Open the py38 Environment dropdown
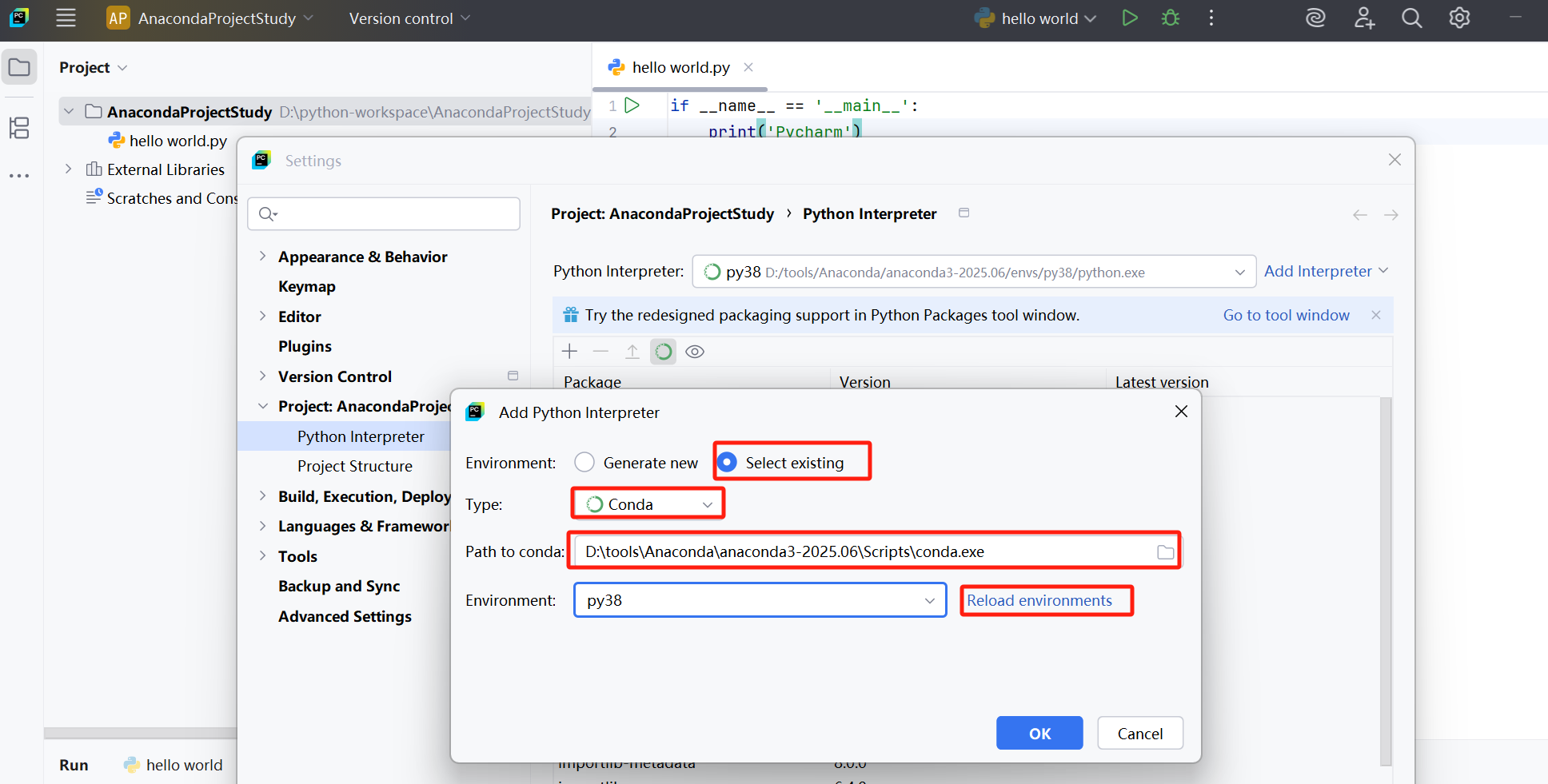Screen dimensions: 1548x784 click(x=760, y=600)
